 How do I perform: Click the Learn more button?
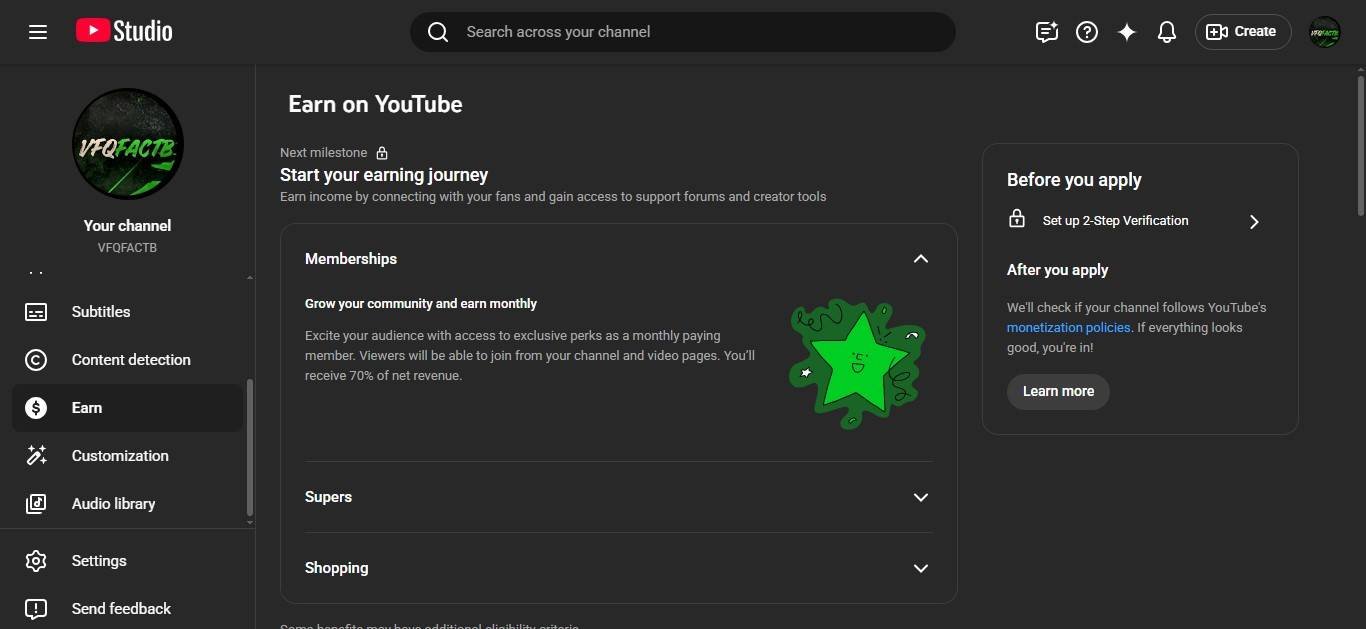pyautogui.click(x=1058, y=391)
